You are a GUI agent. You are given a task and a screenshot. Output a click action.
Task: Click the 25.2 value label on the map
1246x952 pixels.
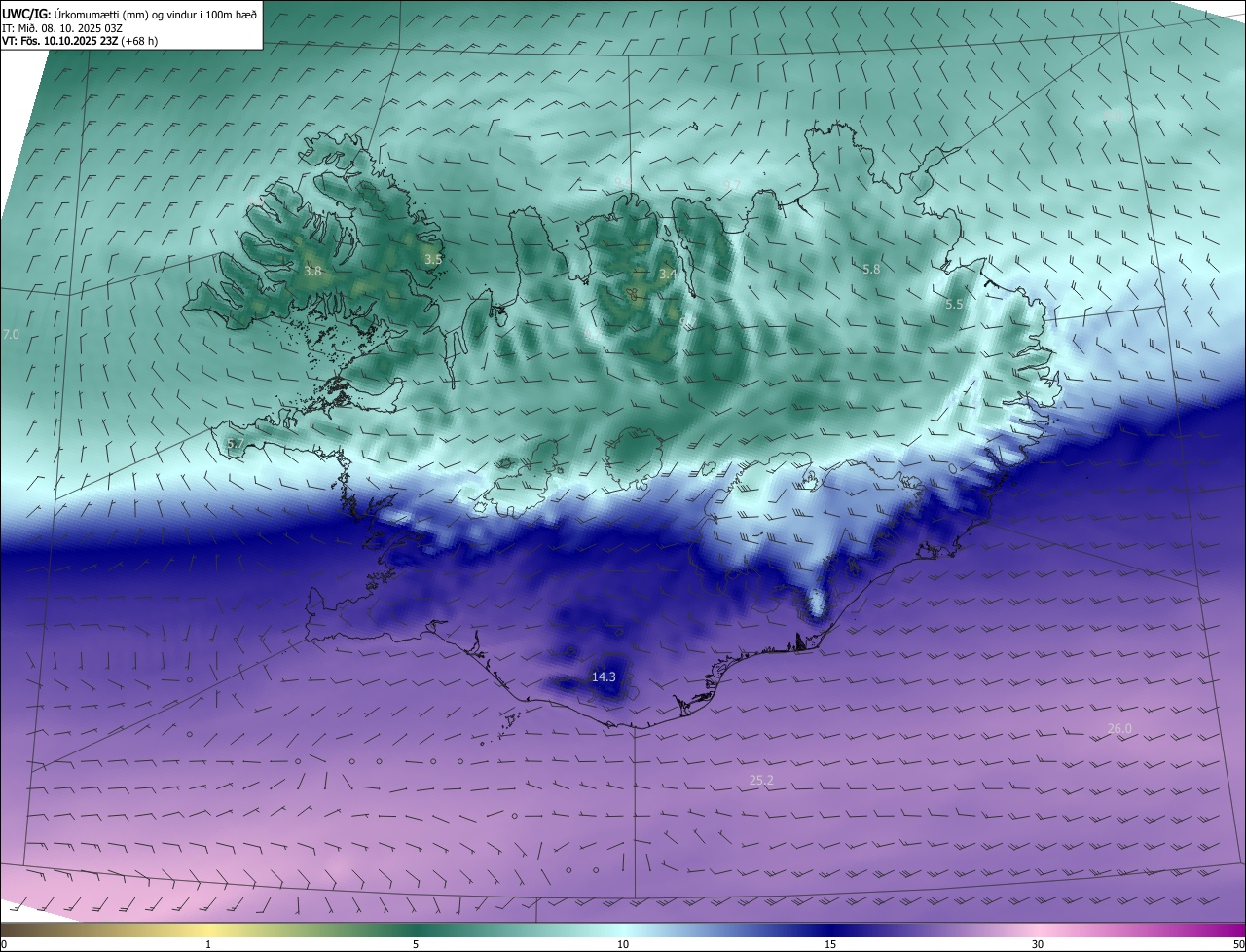point(761,780)
